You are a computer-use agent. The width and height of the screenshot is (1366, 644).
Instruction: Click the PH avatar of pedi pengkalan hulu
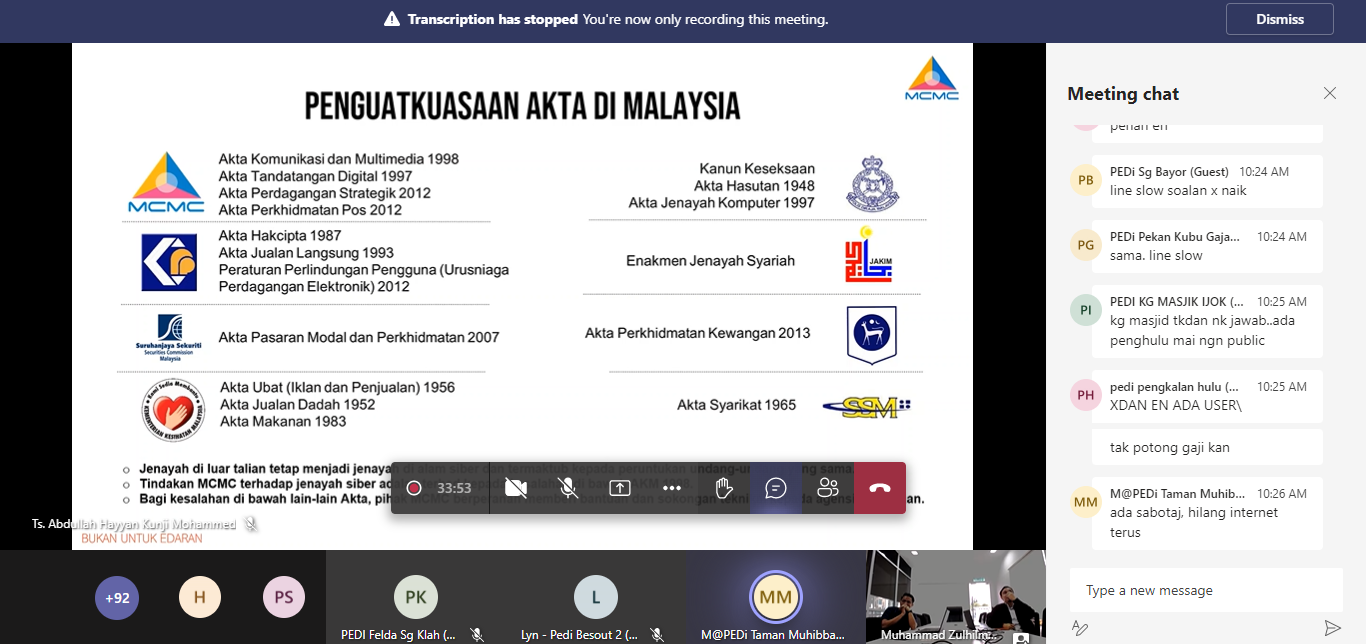tap(1085, 395)
